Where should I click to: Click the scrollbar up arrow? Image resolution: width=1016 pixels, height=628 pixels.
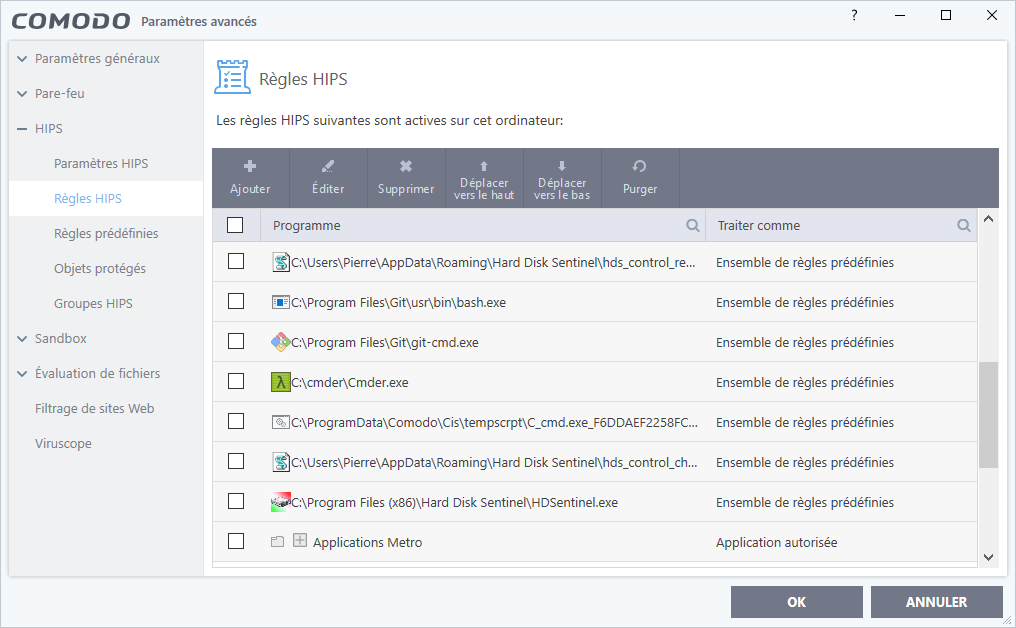(x=988, y=219)
